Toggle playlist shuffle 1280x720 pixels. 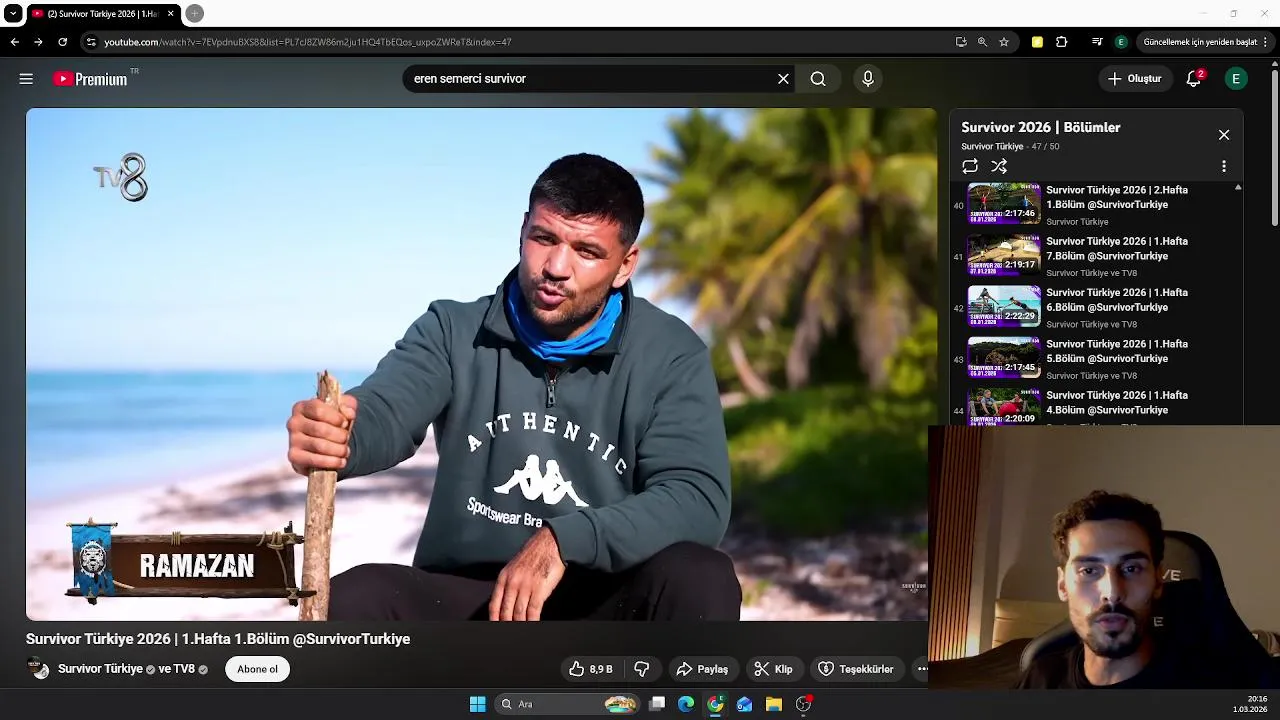click(x=999, y=166)
